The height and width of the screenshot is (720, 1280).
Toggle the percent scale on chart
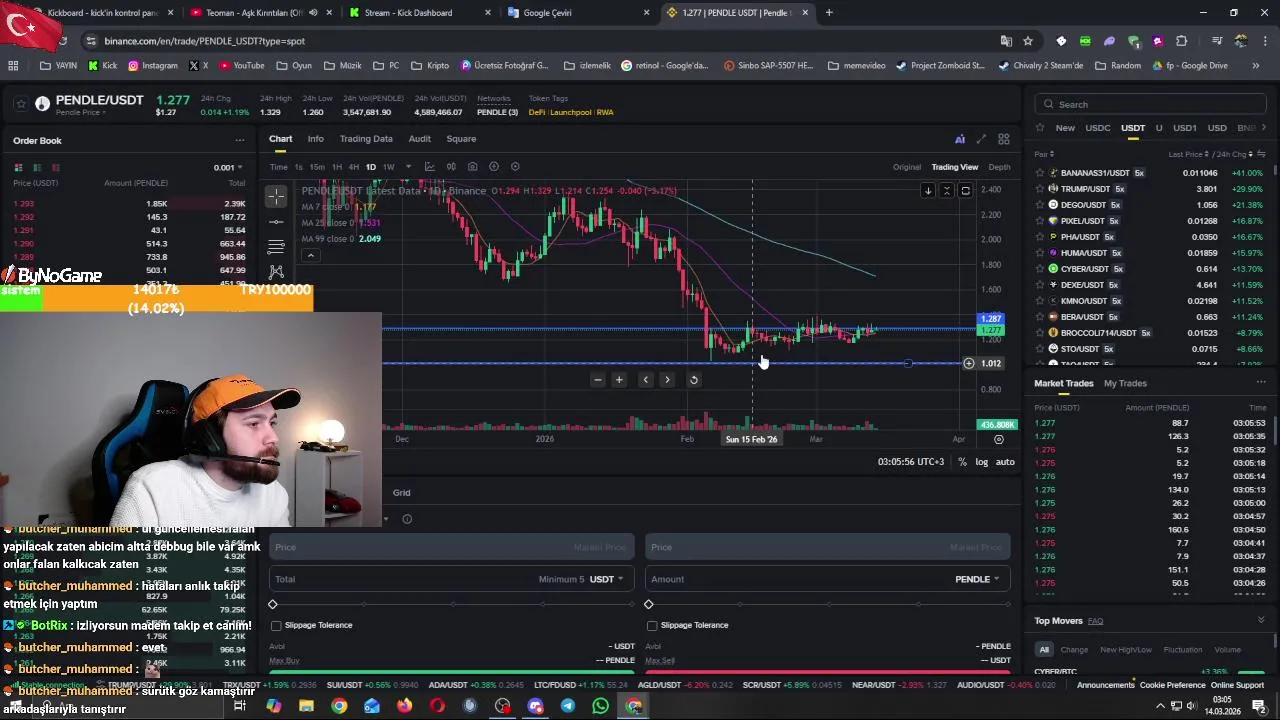962,462
